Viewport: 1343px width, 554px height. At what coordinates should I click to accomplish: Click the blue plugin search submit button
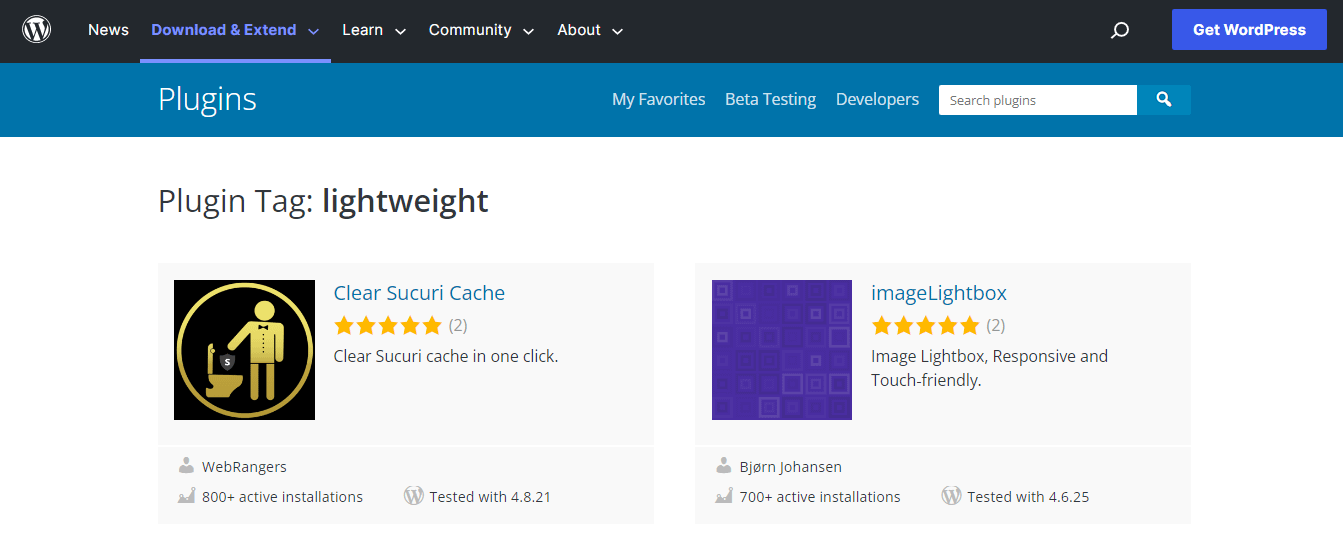1164,100
